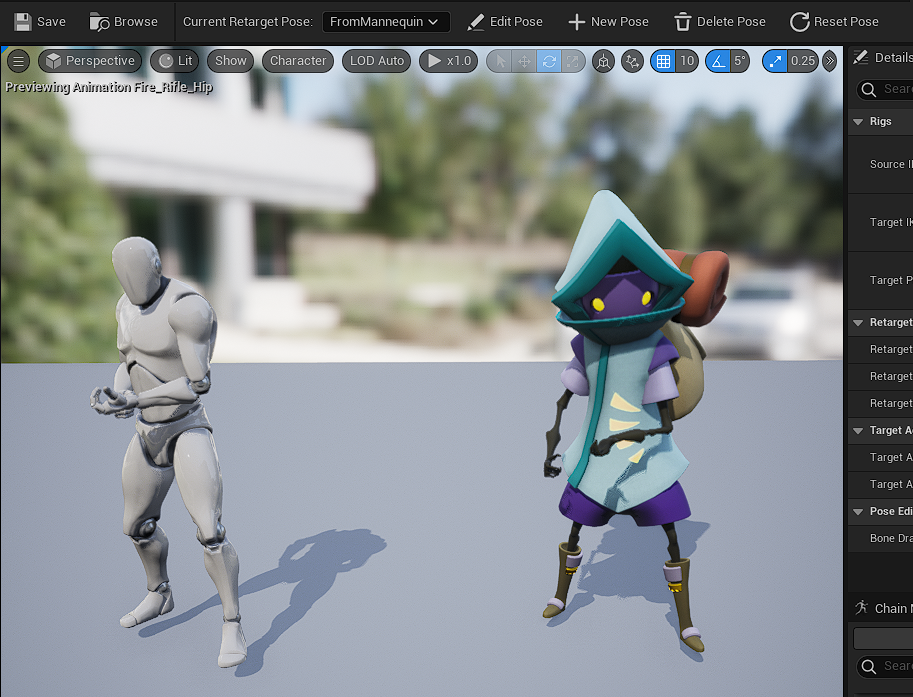Select the Bone Dra property row
Viewport: 913px width, 697px height.
coord(880,539)
